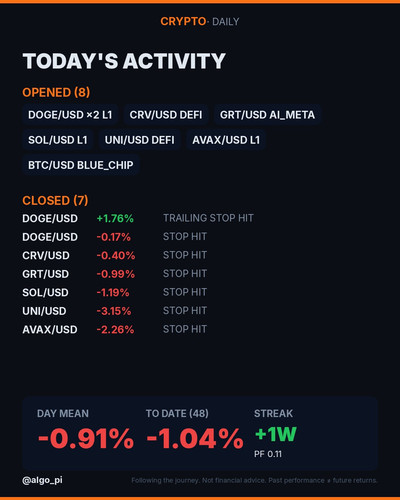400x500 pixels.
Task: Click the AVAX/USD L1 chip
Action: tap(226, 140)
